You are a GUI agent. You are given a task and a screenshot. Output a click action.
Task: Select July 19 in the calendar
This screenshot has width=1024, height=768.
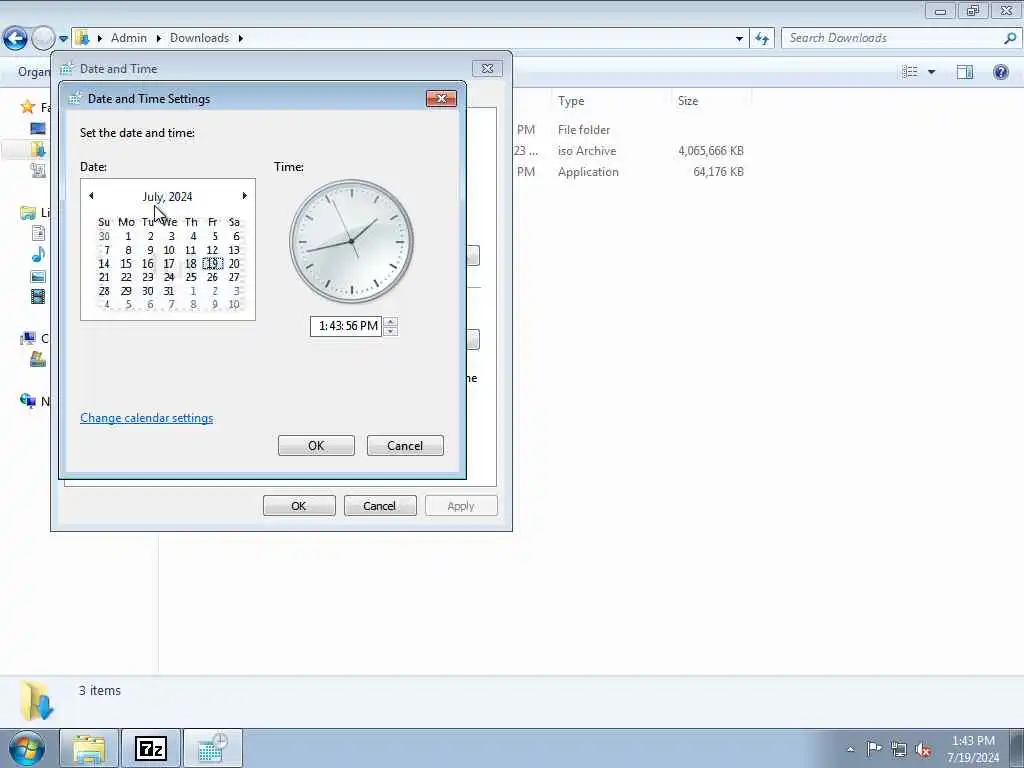(x=212, y=264)
